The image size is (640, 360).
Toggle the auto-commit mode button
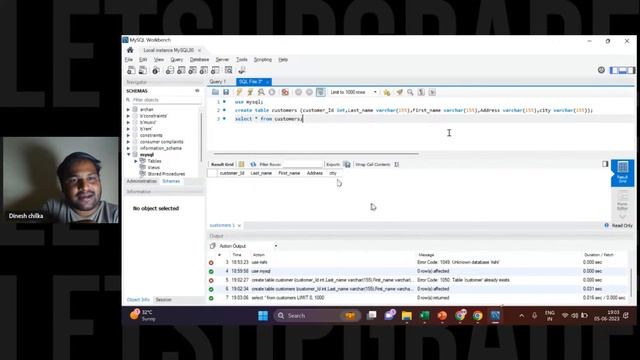(x=320, y=92)
